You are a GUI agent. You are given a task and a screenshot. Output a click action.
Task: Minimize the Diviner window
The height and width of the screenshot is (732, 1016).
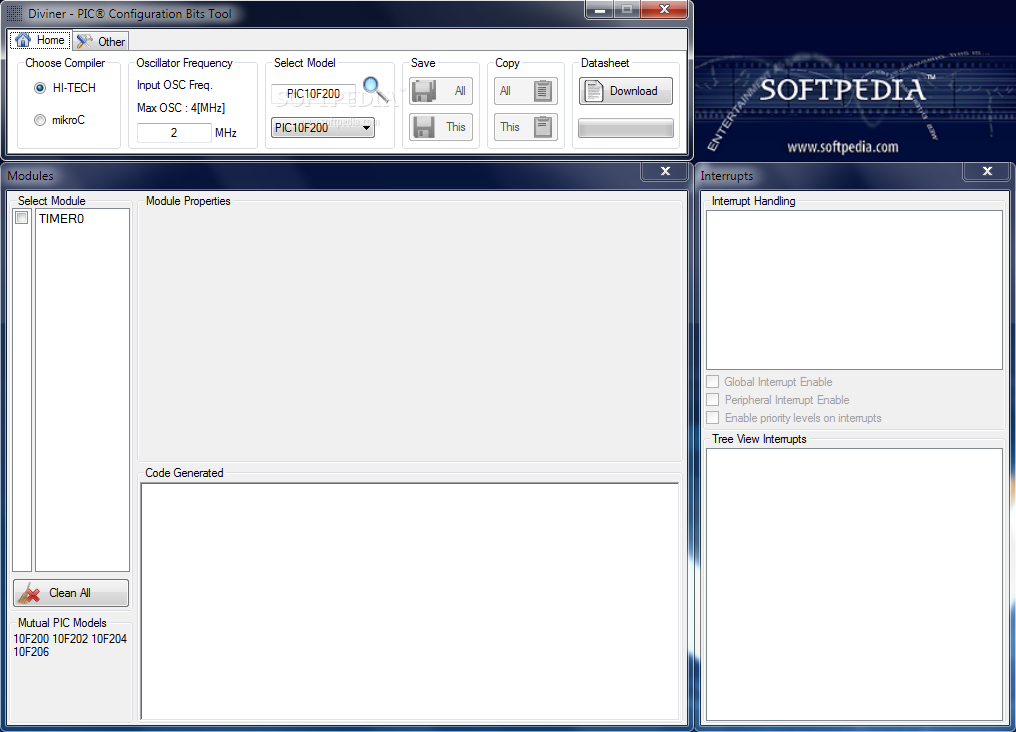(x=599, y=10)
